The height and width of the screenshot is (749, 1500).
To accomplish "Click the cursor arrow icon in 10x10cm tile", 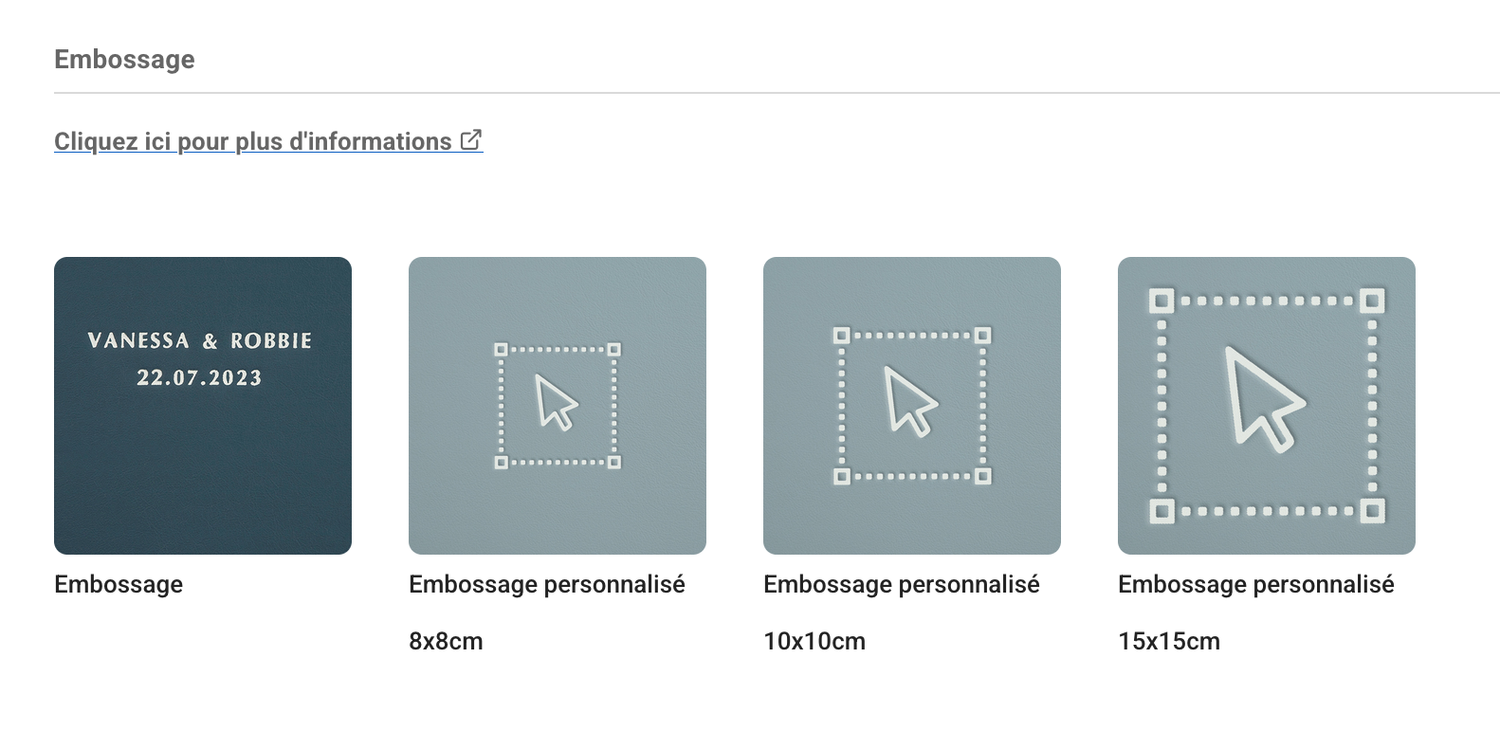I will (x=911, y=400).
